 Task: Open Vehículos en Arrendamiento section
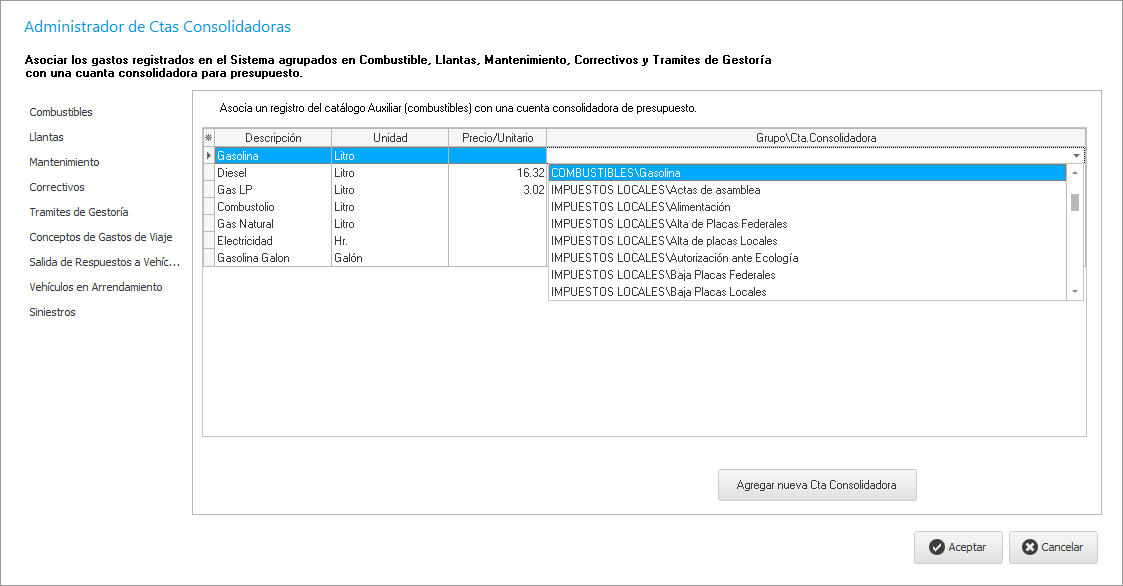coord(95,287)
